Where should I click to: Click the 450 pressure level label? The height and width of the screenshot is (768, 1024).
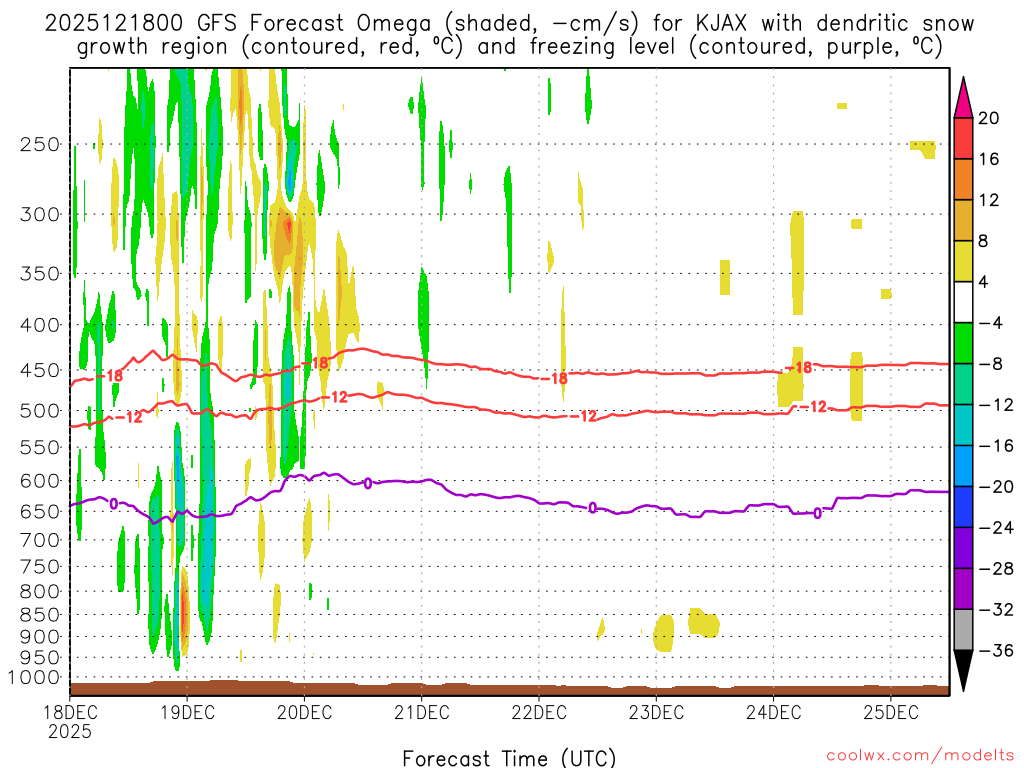(40, 370)
